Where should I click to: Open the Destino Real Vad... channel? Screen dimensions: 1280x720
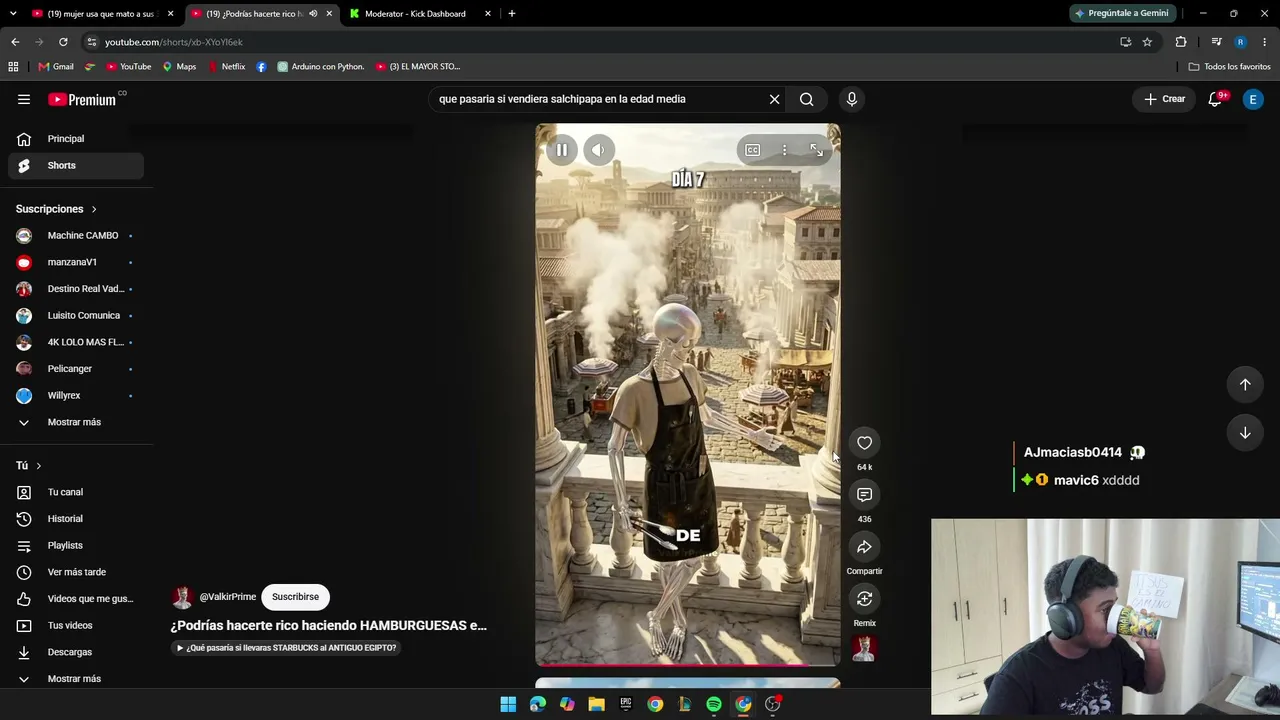pos(76,289)
